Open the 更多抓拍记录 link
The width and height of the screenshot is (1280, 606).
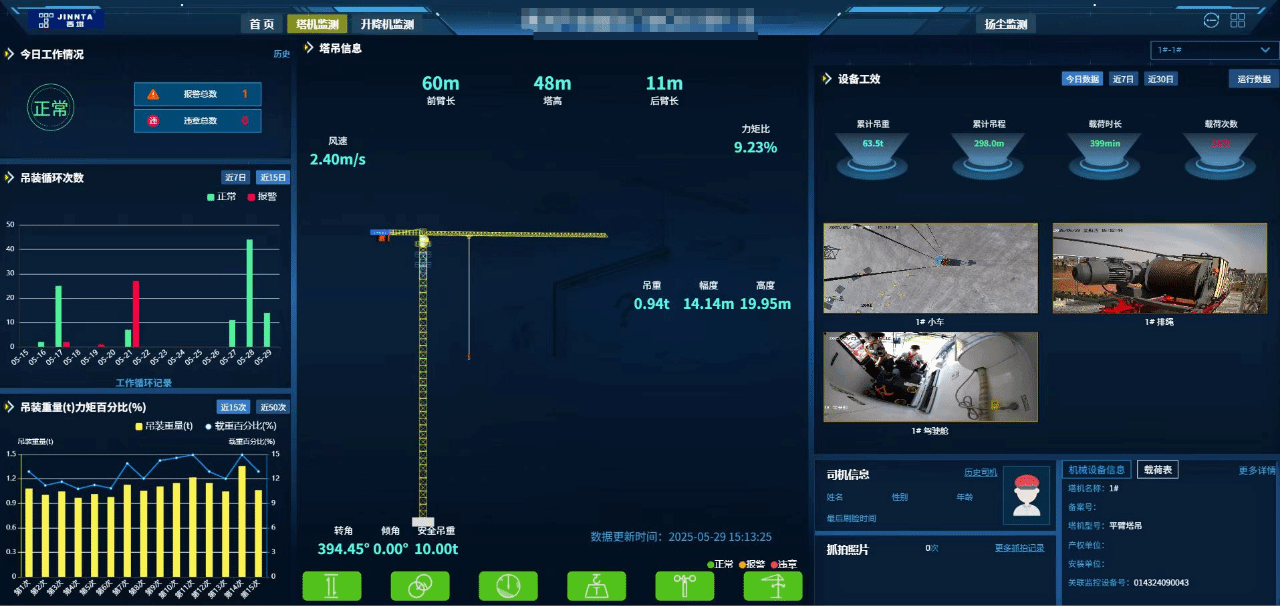[x=1019, y=548]
